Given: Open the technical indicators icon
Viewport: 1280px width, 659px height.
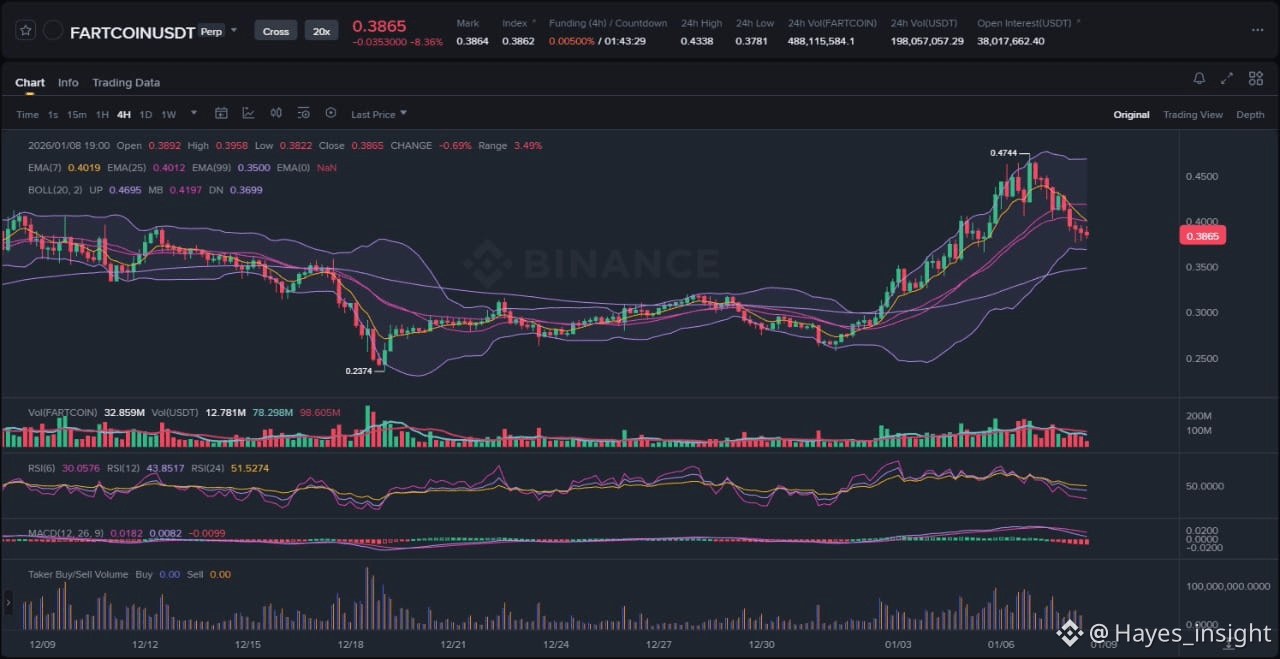Looking at the screenshot, I should click(248, 114).
